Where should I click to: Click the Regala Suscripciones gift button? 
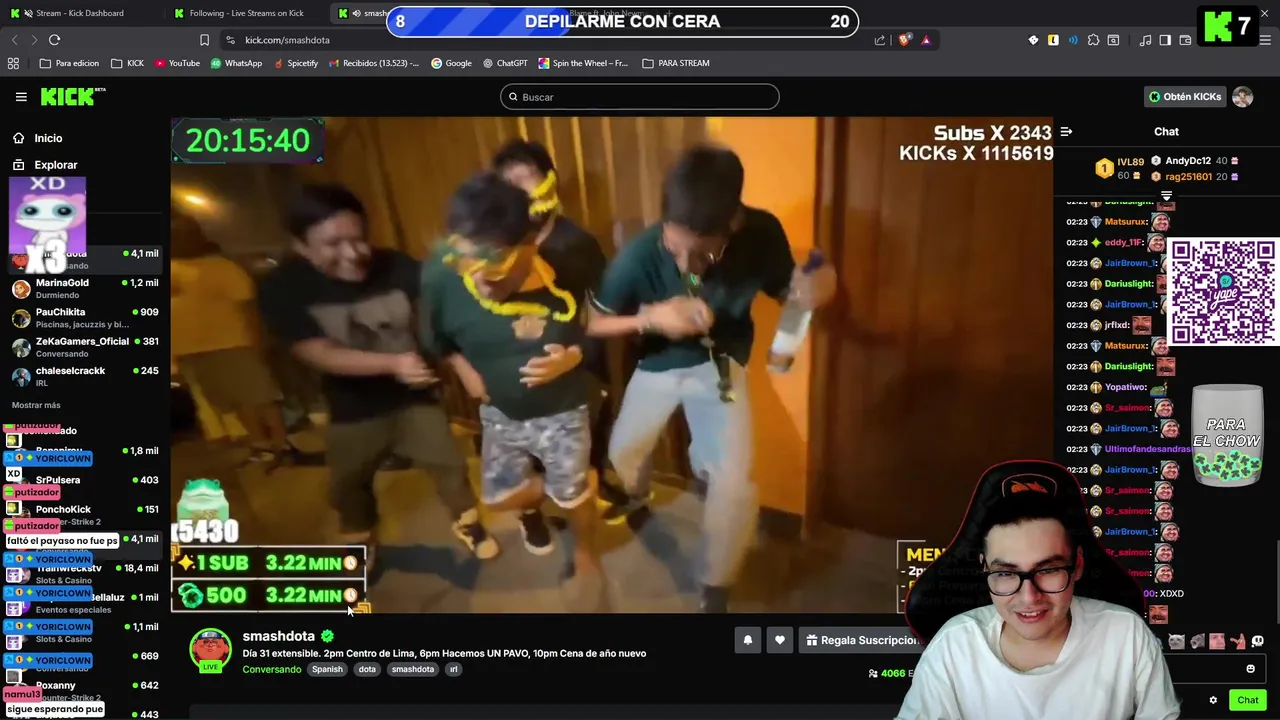(862, 640)
